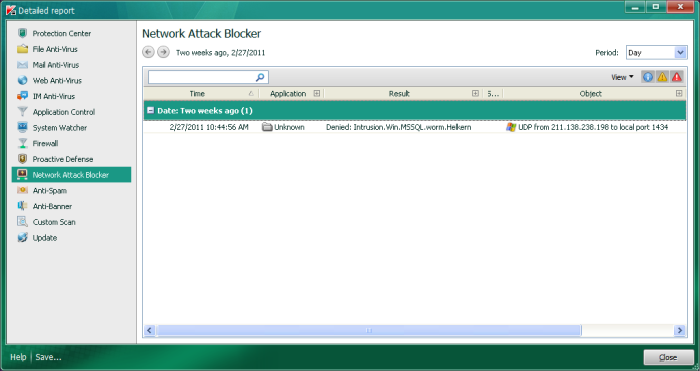Click the Web Anti-Virus globe icon
Viewport: 700px width, 371px height.
point(22,80)
